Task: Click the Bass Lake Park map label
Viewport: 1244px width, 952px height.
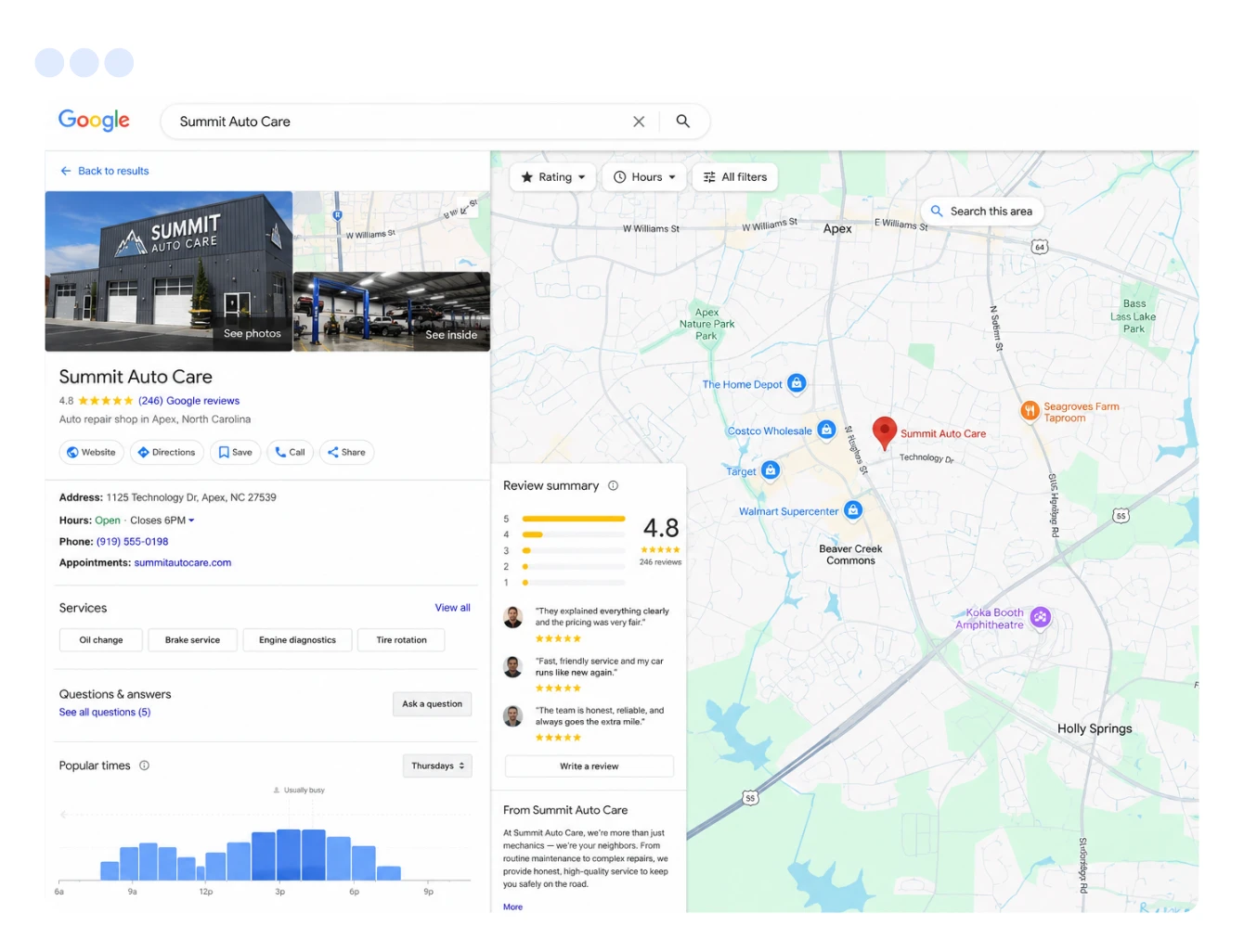Action: click(1134, 316)
